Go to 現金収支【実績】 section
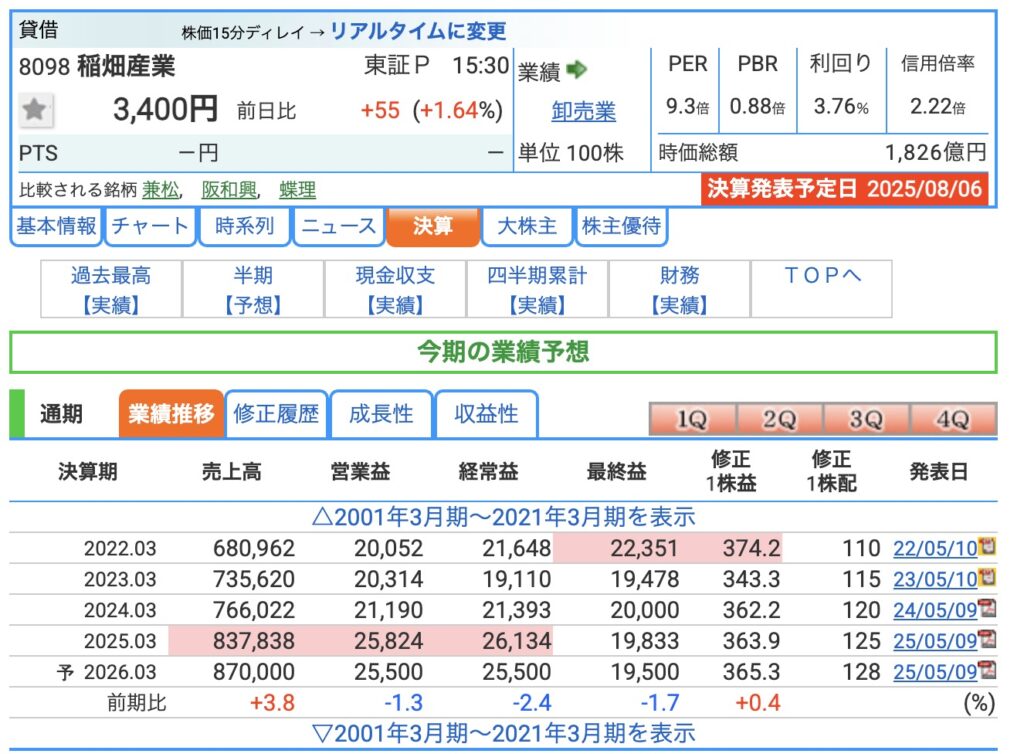 pyautogui.click(x=396, y=289)
